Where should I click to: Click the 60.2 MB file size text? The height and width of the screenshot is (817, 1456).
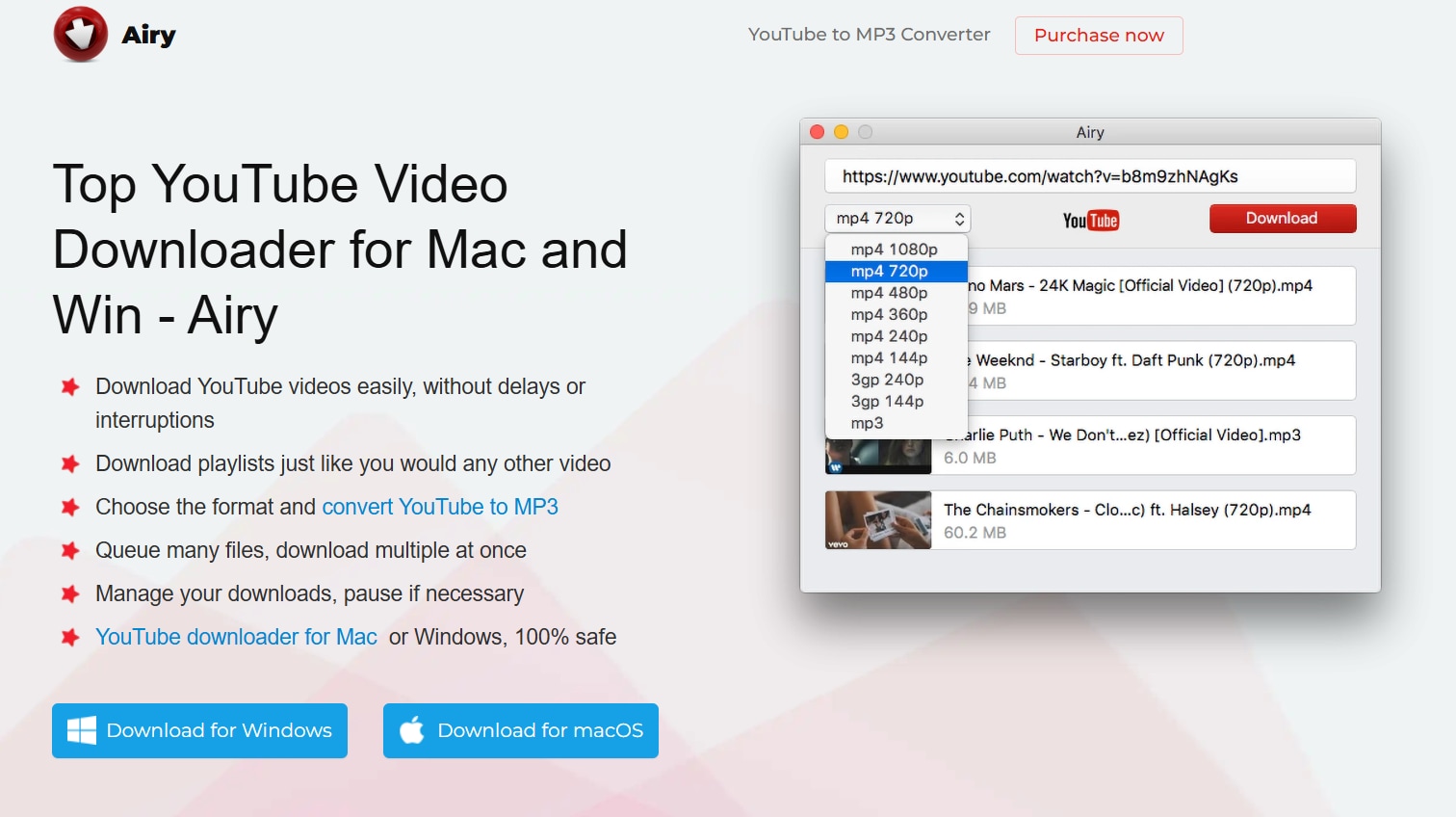pyautogui.click(x=975, y=533)
